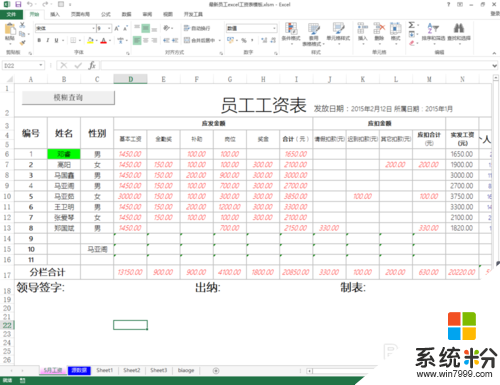Switch to the 公式 Formulas tab
Image resolution: width=500 pixels, height=385 pixels.
tap(106, 14)
